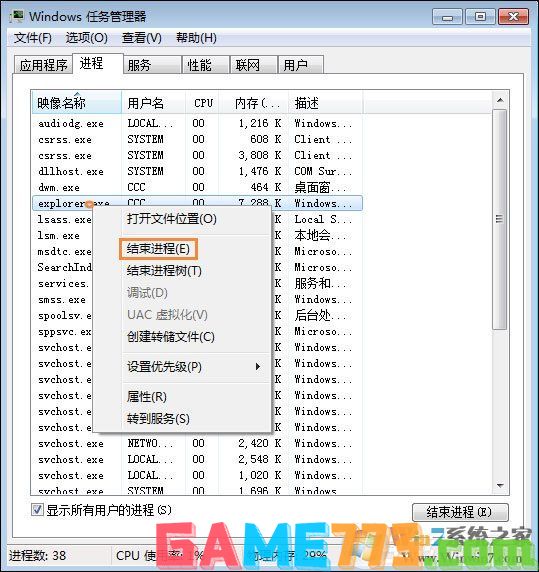Expand 设置优先级(P) submenu
539x572 pixels.
coord(182,367)
